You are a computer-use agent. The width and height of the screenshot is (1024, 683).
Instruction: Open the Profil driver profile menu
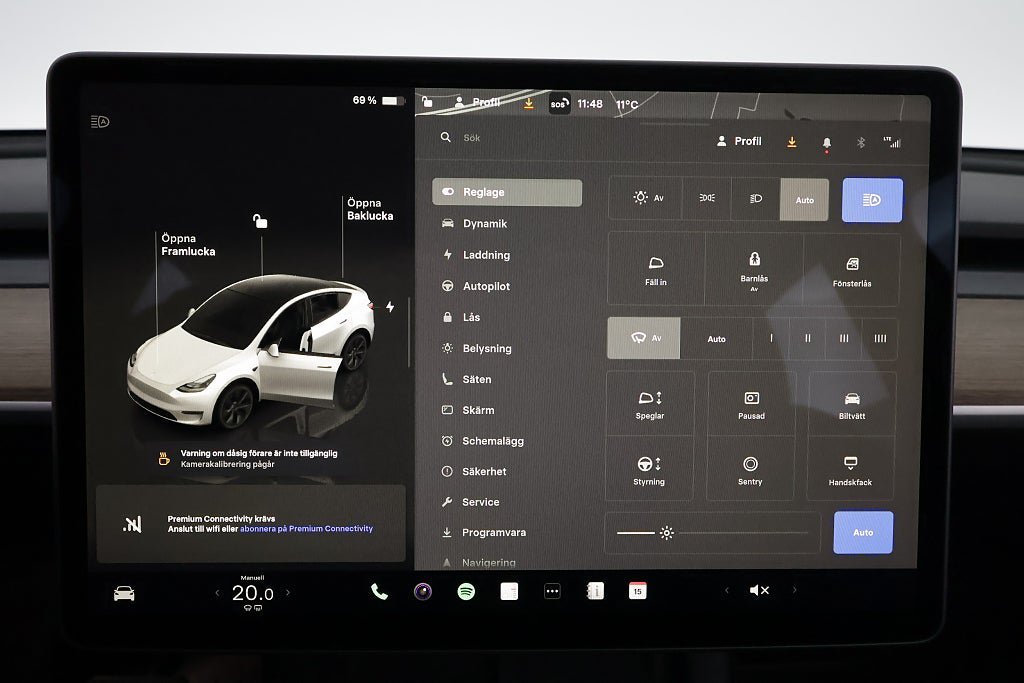tap(739, 142)
